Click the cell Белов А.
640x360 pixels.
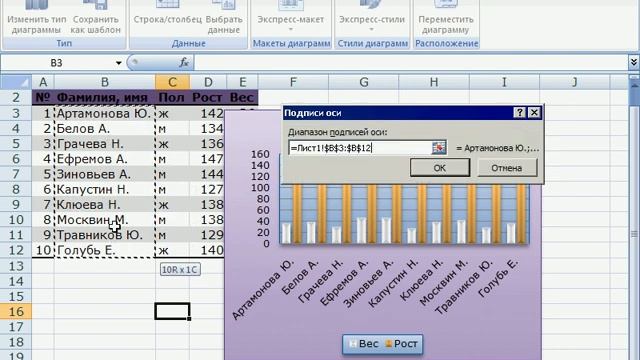tap(104, 128)
